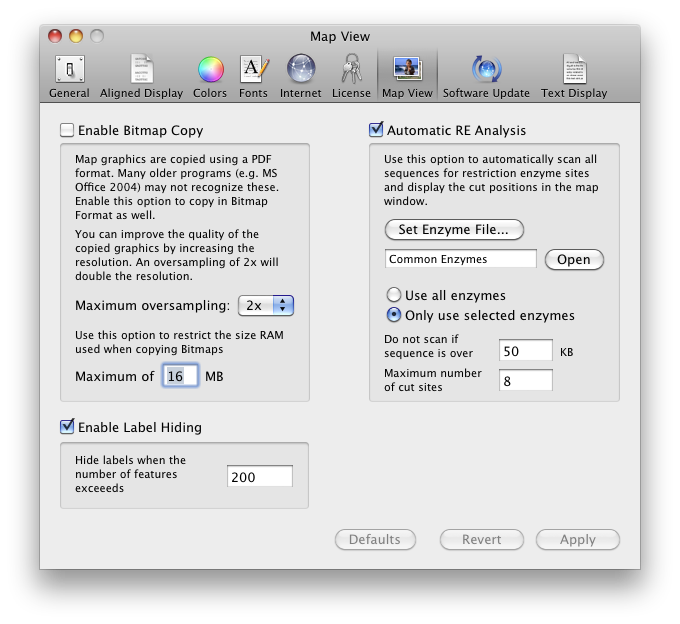Screen dimensions: 680x624
Task: Go to Text Display preferences
Action: (574, 77)
